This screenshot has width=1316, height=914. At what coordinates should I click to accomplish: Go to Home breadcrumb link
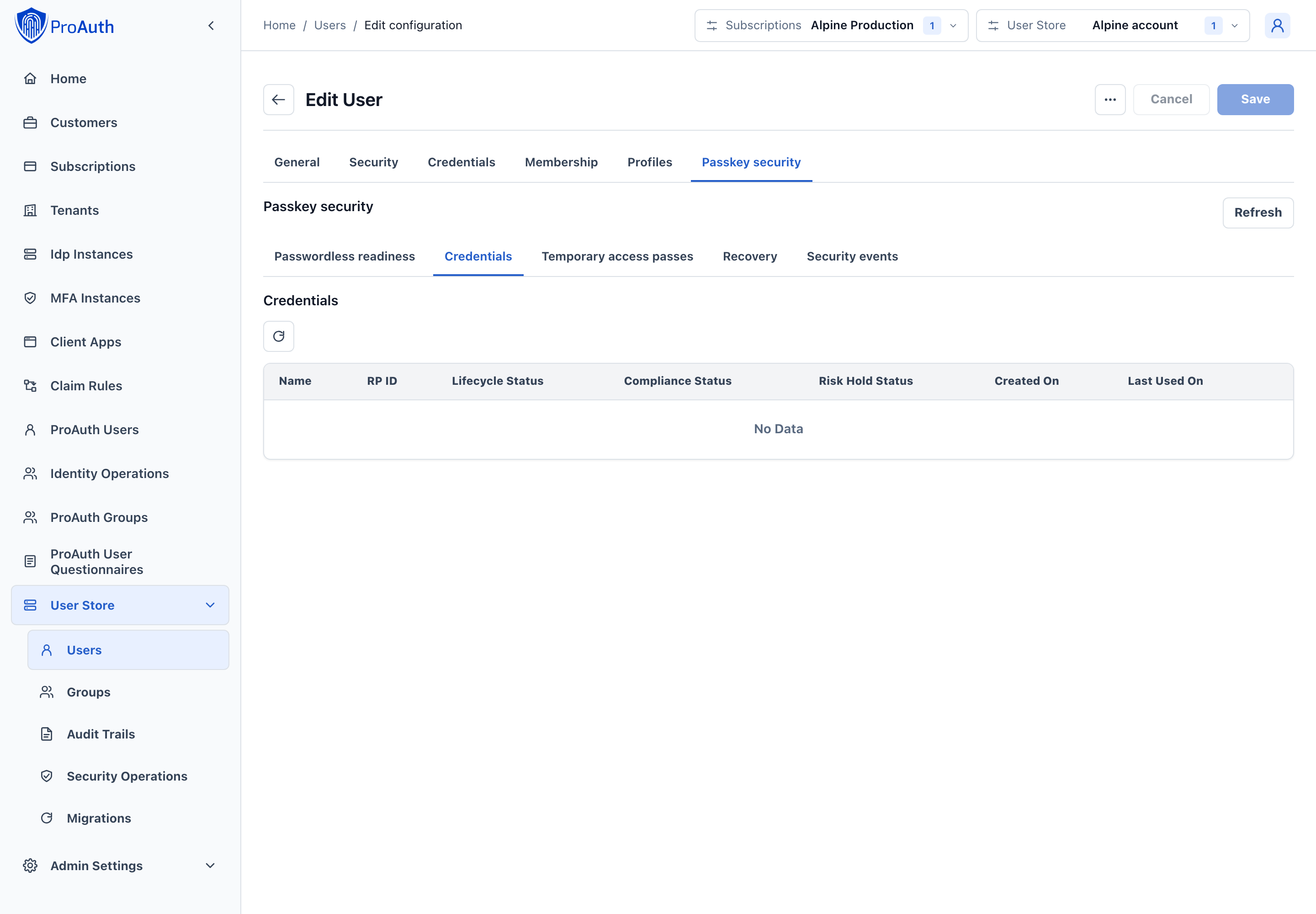[x=280, y=25]
